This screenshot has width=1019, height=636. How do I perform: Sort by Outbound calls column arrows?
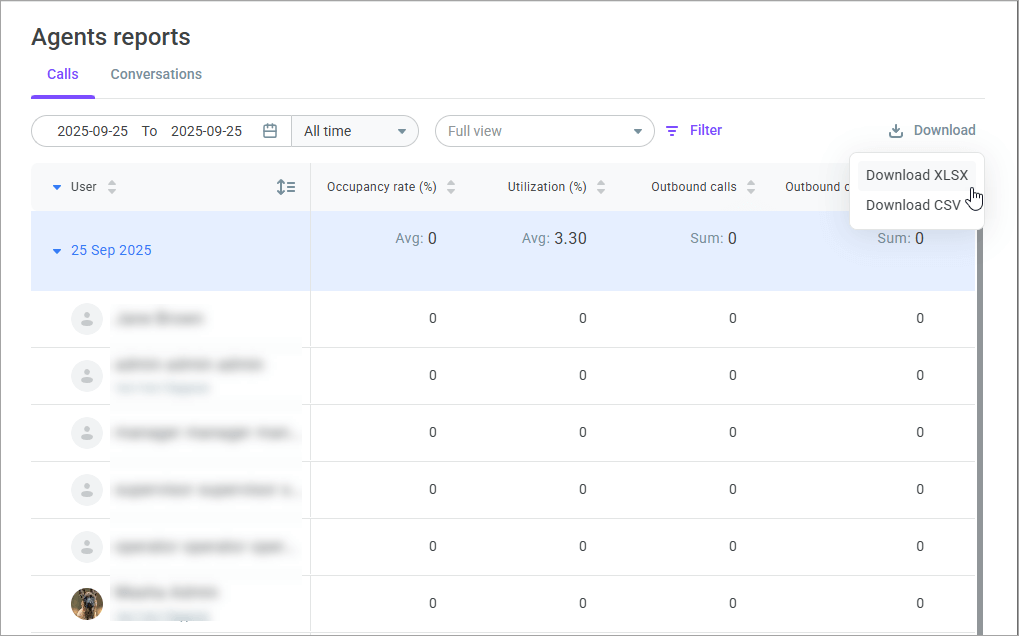tap(751, 187)
